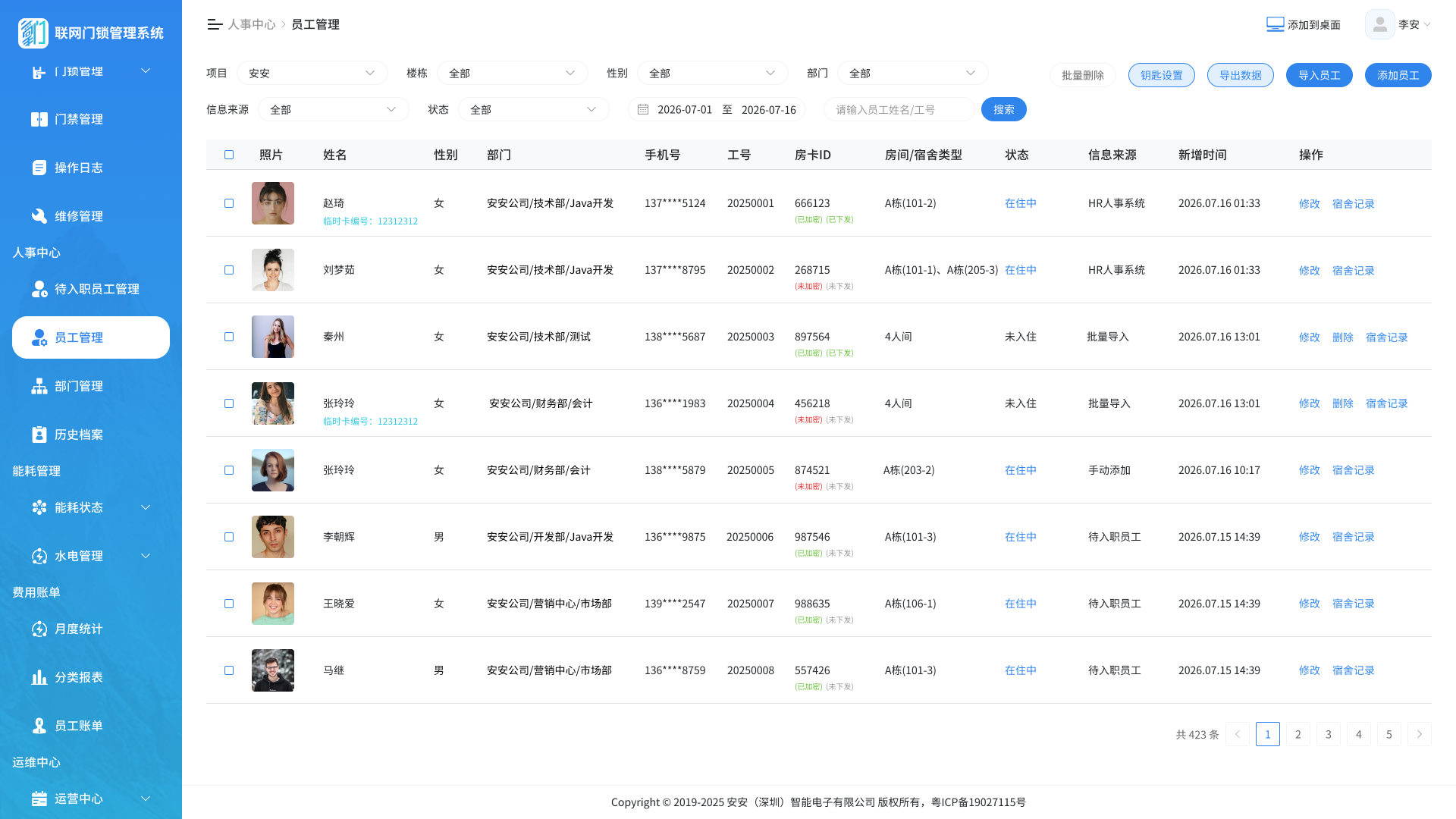Open the 项目 dropdown showing 安安
This screenshot has height=819, width=1456.
(x=312, y=73)
